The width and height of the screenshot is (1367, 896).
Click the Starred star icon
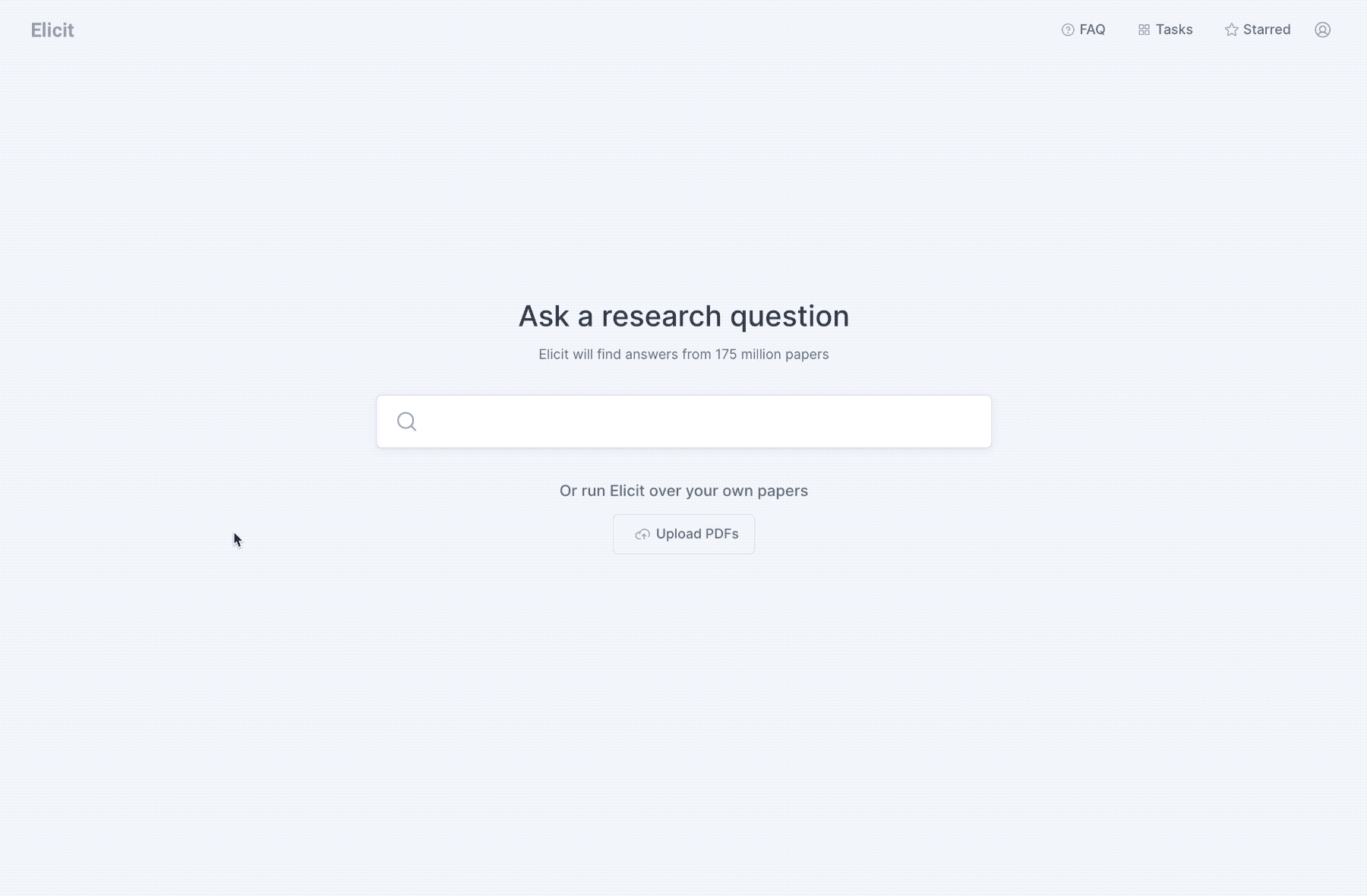tap(1231, 30)
